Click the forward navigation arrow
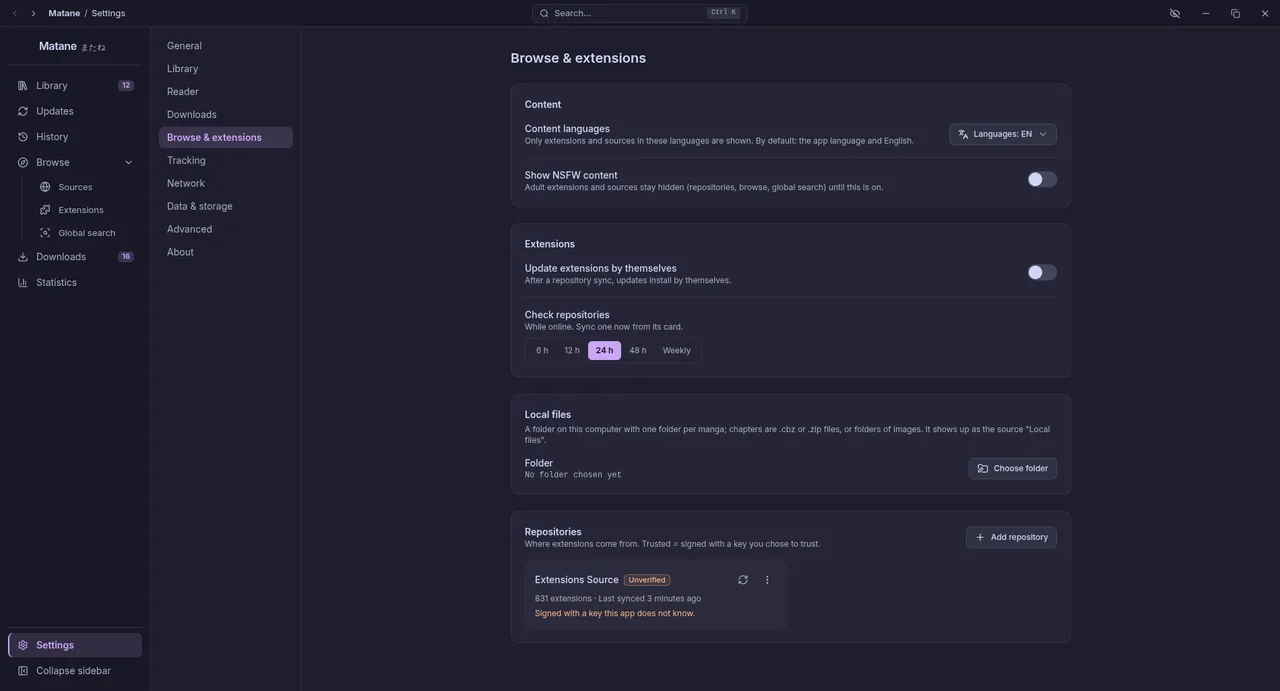 (33, 13)
